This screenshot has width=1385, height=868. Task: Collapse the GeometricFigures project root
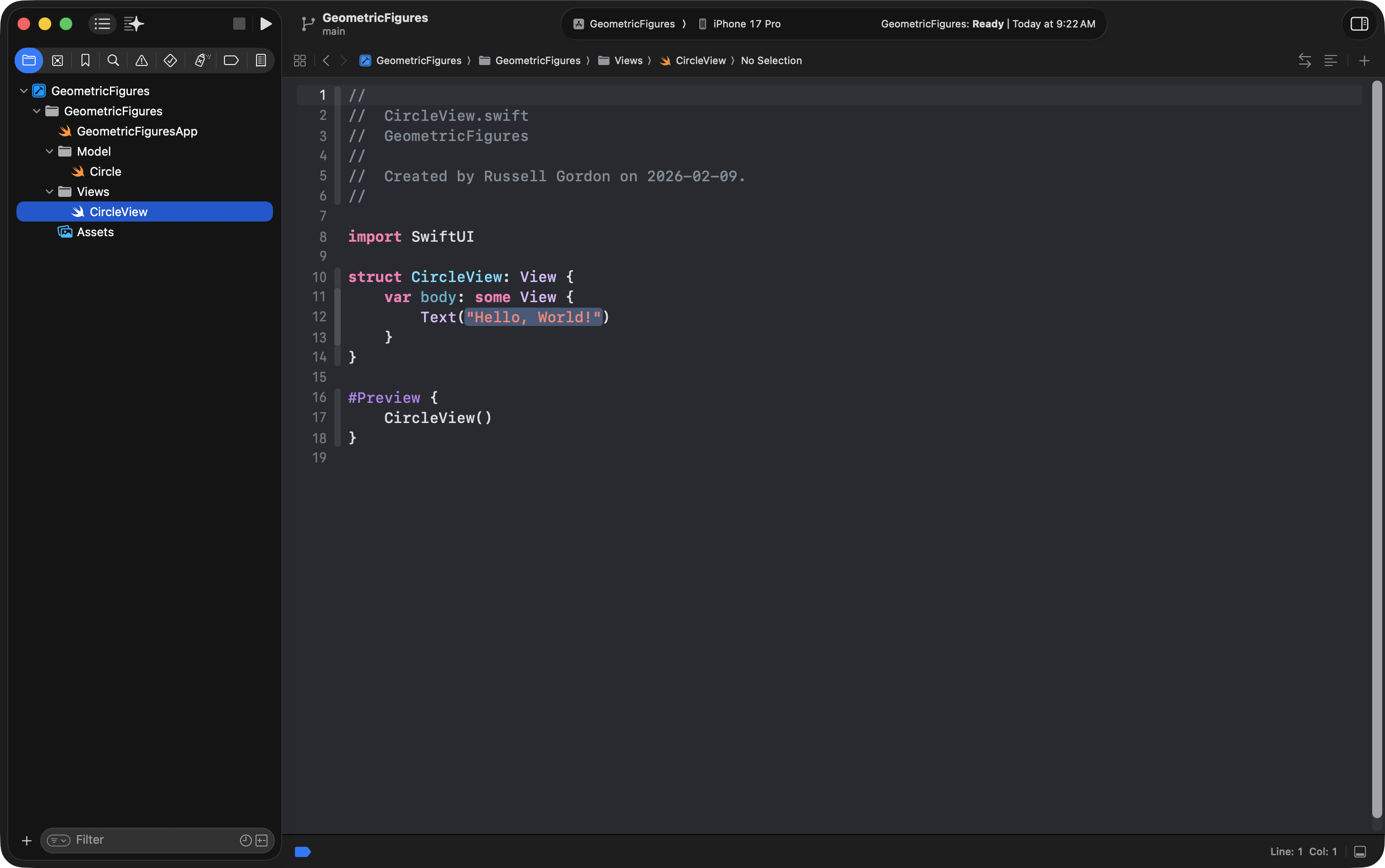click(x=23, y=91)
